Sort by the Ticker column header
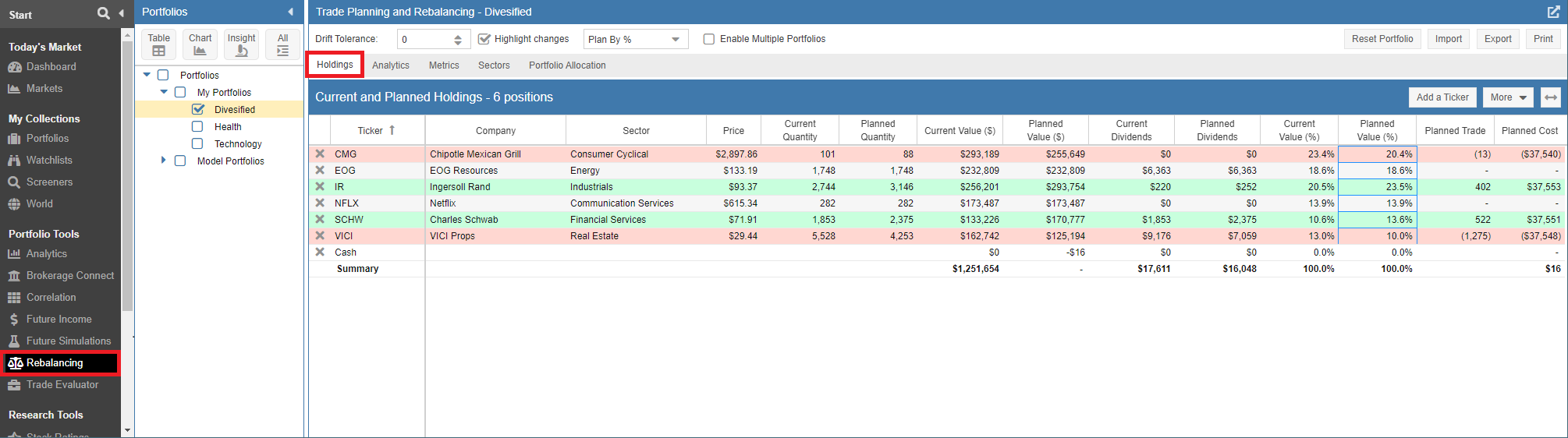 pos(378,131)
